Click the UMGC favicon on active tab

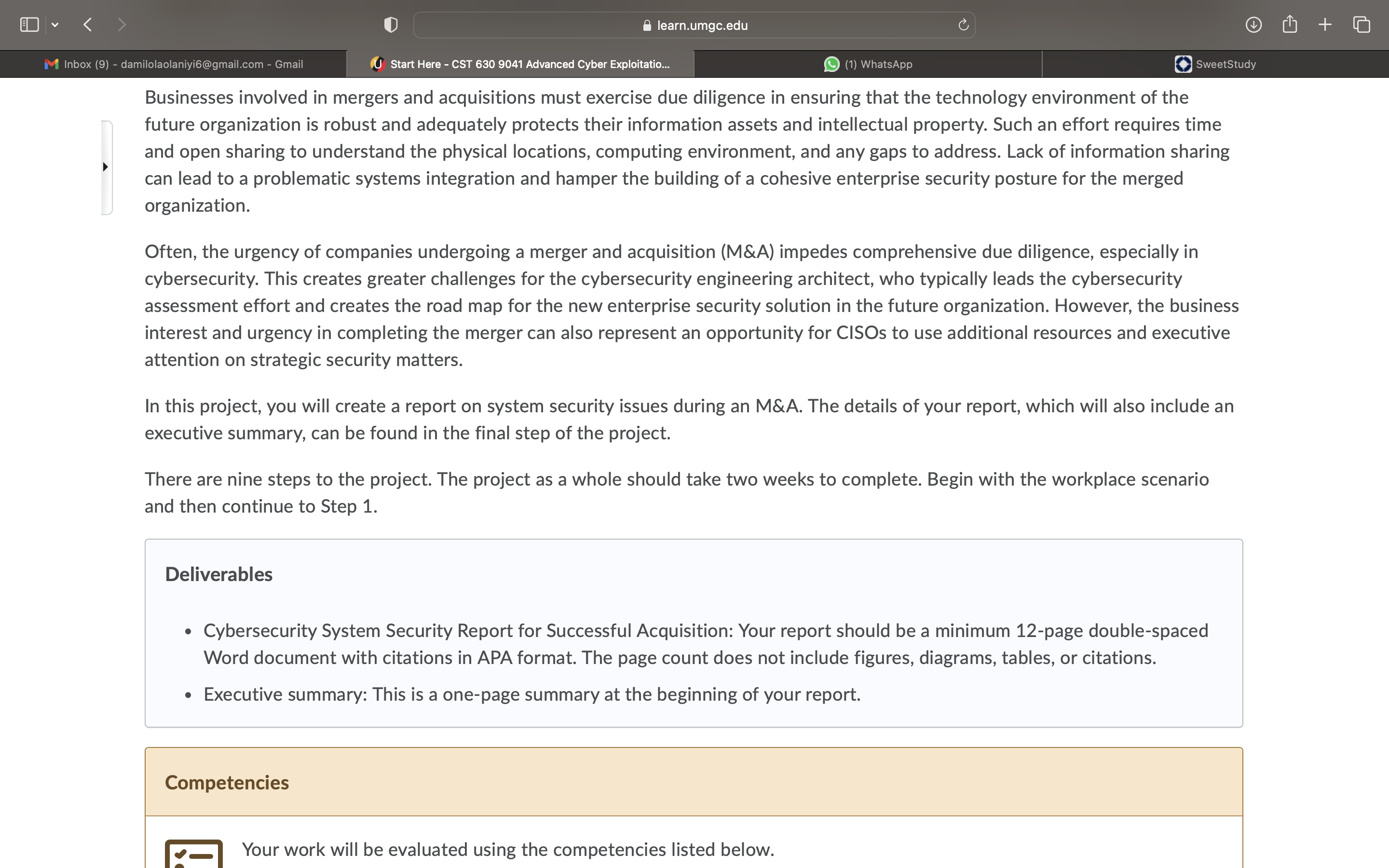click(x=377, y=64)
